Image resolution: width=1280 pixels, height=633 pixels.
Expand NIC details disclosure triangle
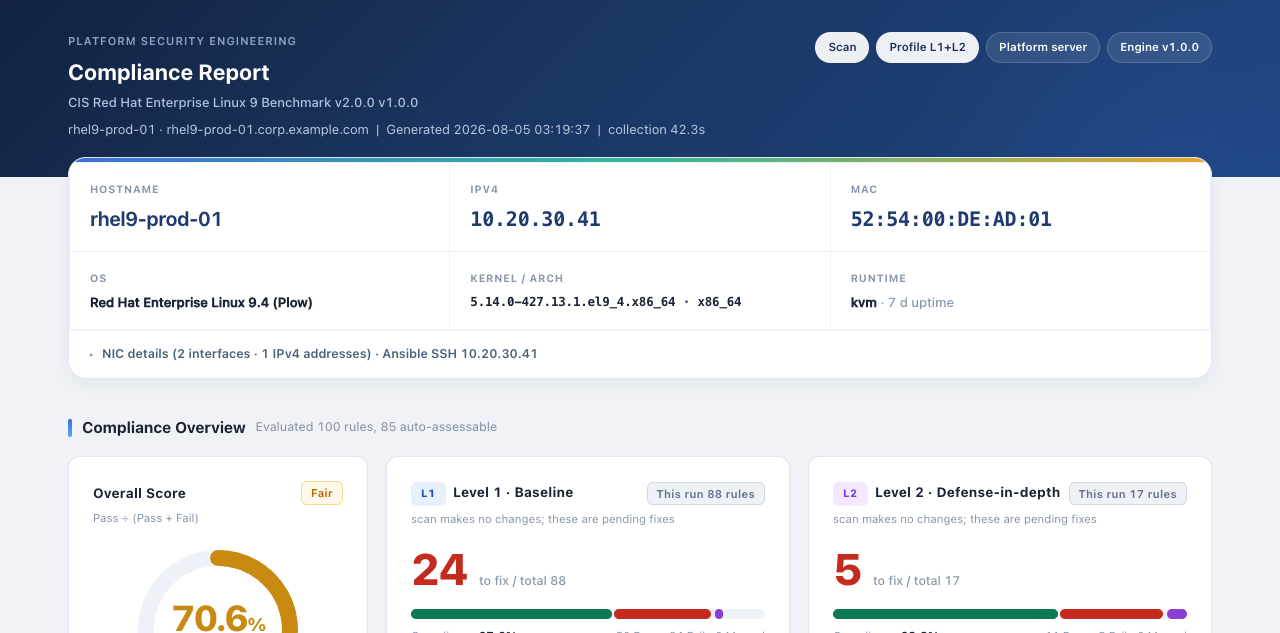92,355
